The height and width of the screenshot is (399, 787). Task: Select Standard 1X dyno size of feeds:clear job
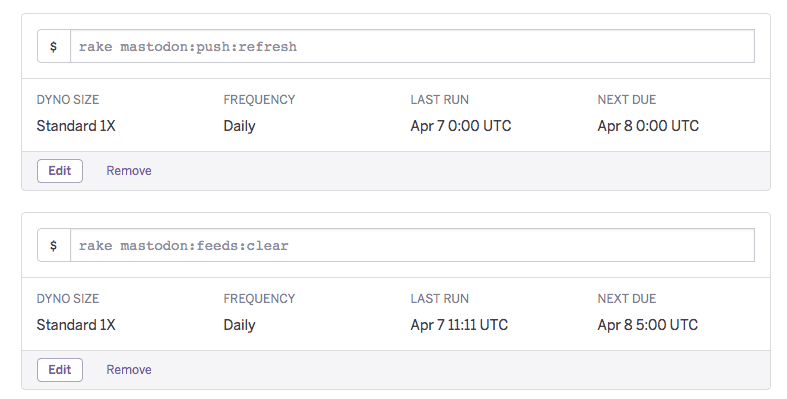[x=76, y=325]
